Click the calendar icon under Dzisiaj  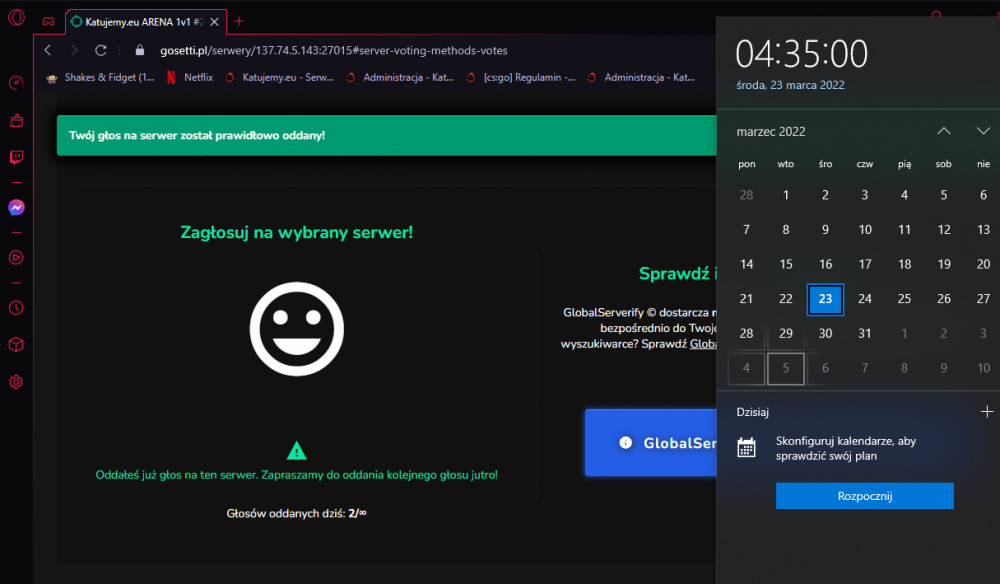(x=746, y=448)
